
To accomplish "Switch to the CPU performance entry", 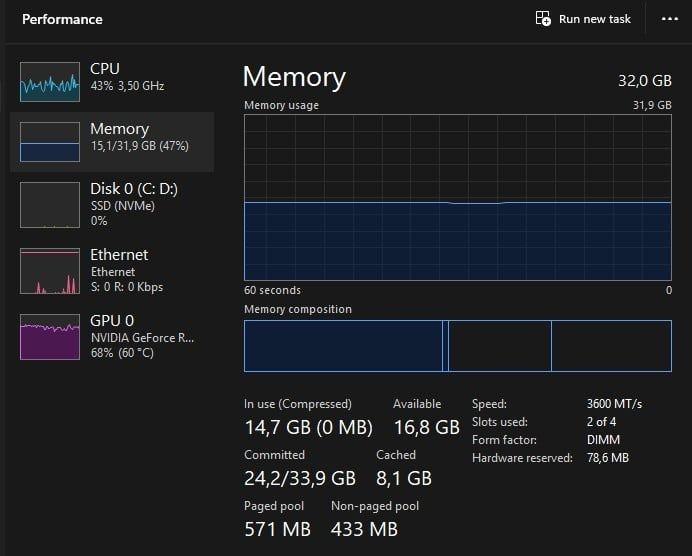I will (x=113, y=82).
